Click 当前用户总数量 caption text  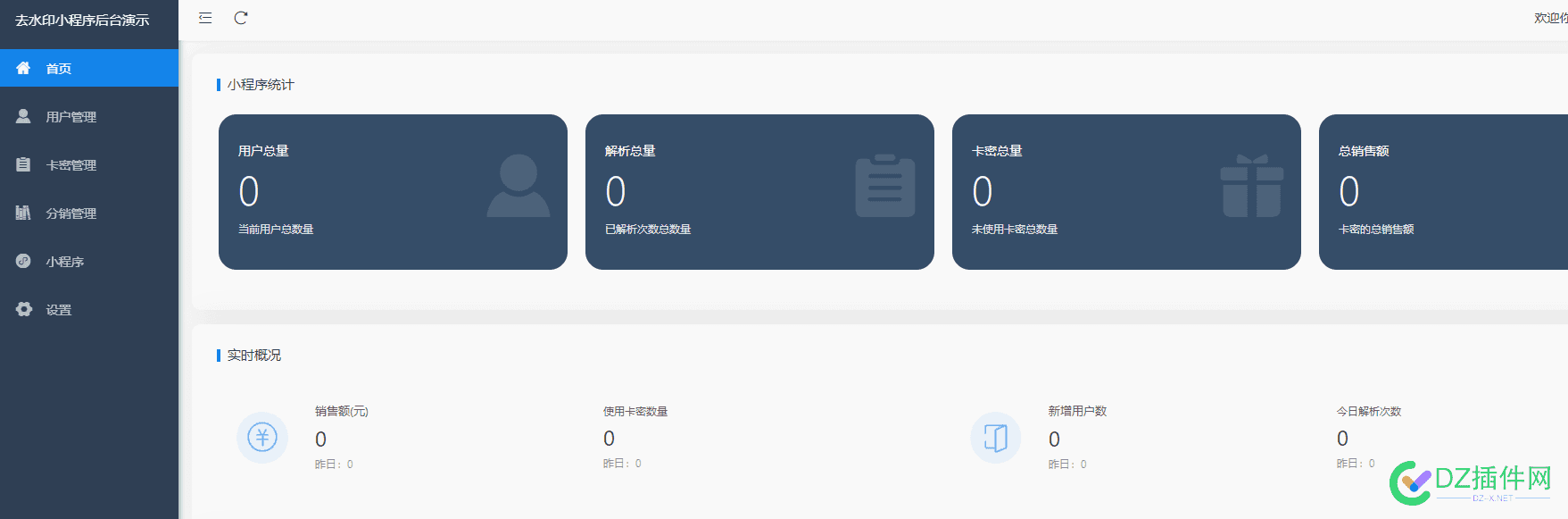point(276,230)
